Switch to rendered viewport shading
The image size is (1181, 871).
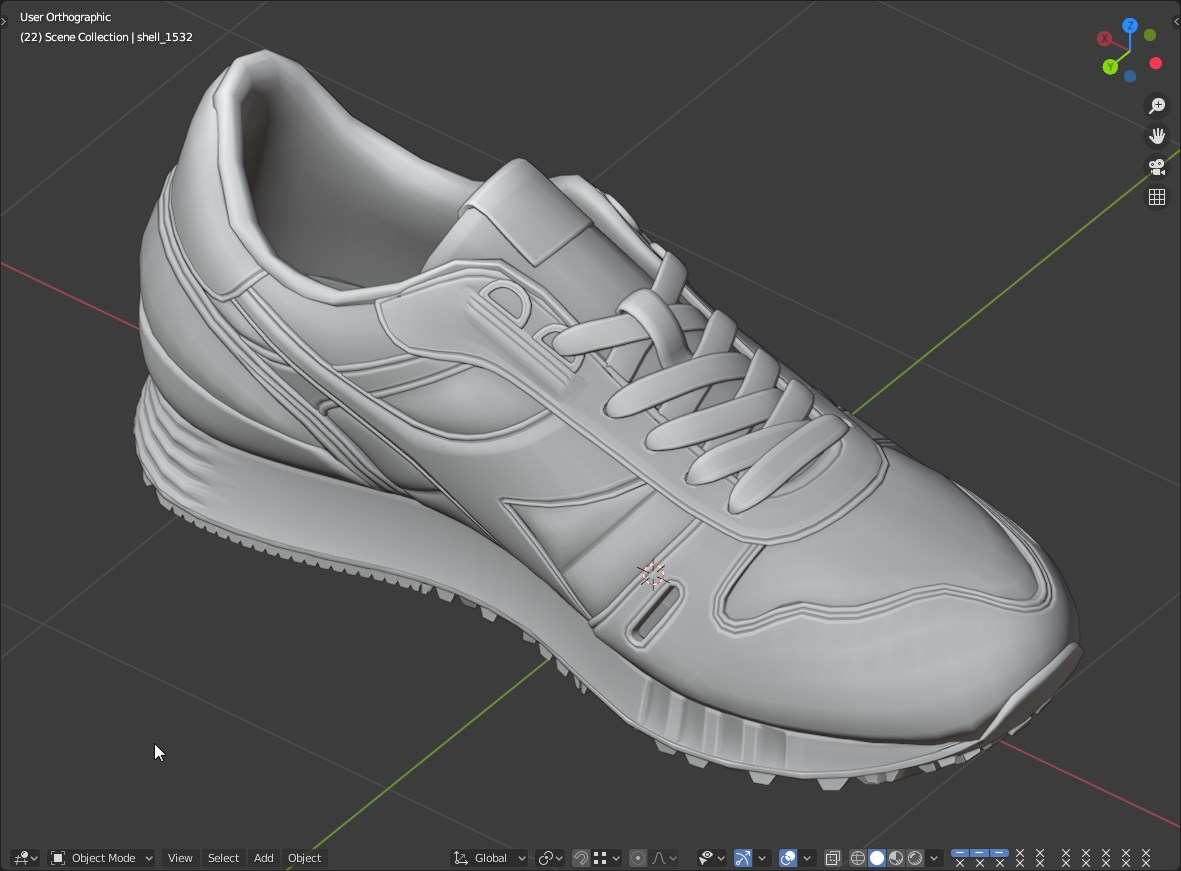[915, 858]
